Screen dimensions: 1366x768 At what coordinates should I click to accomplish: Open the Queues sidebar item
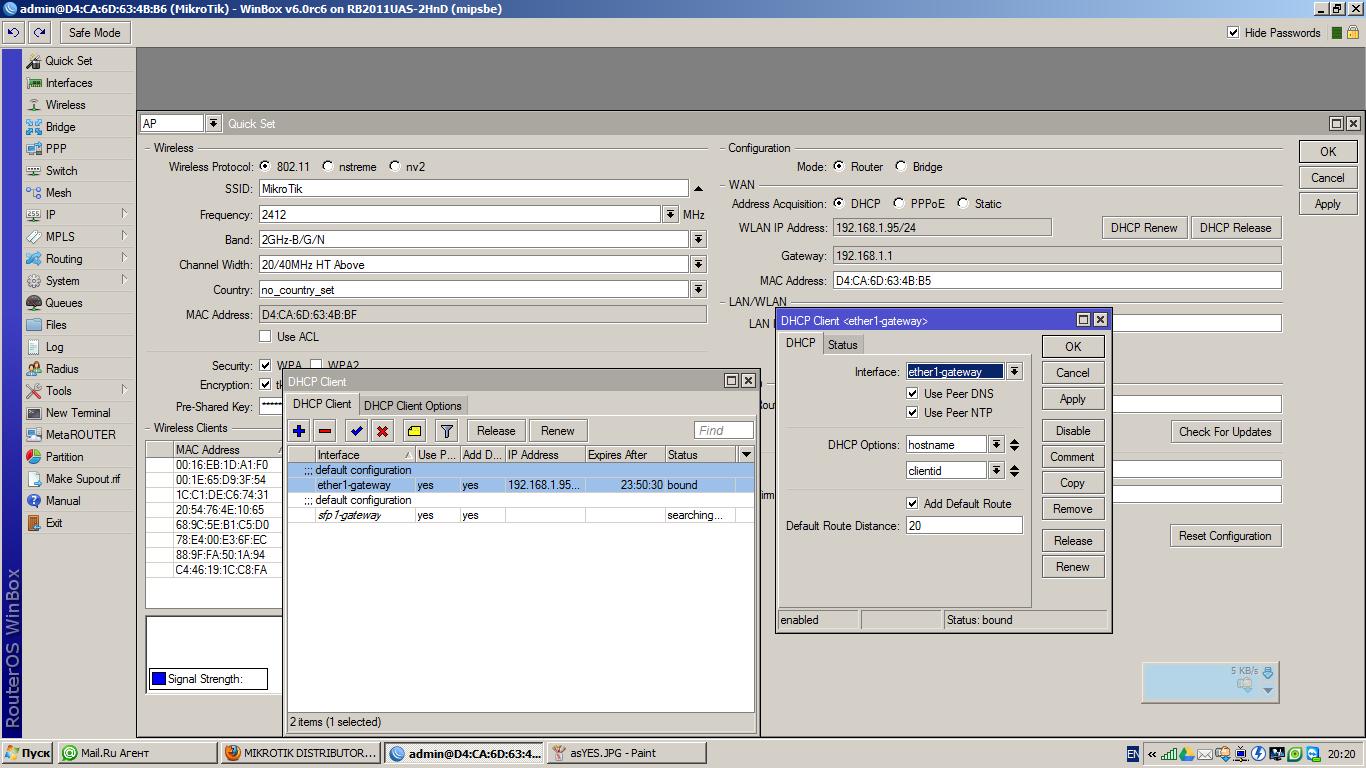[63, 303]
